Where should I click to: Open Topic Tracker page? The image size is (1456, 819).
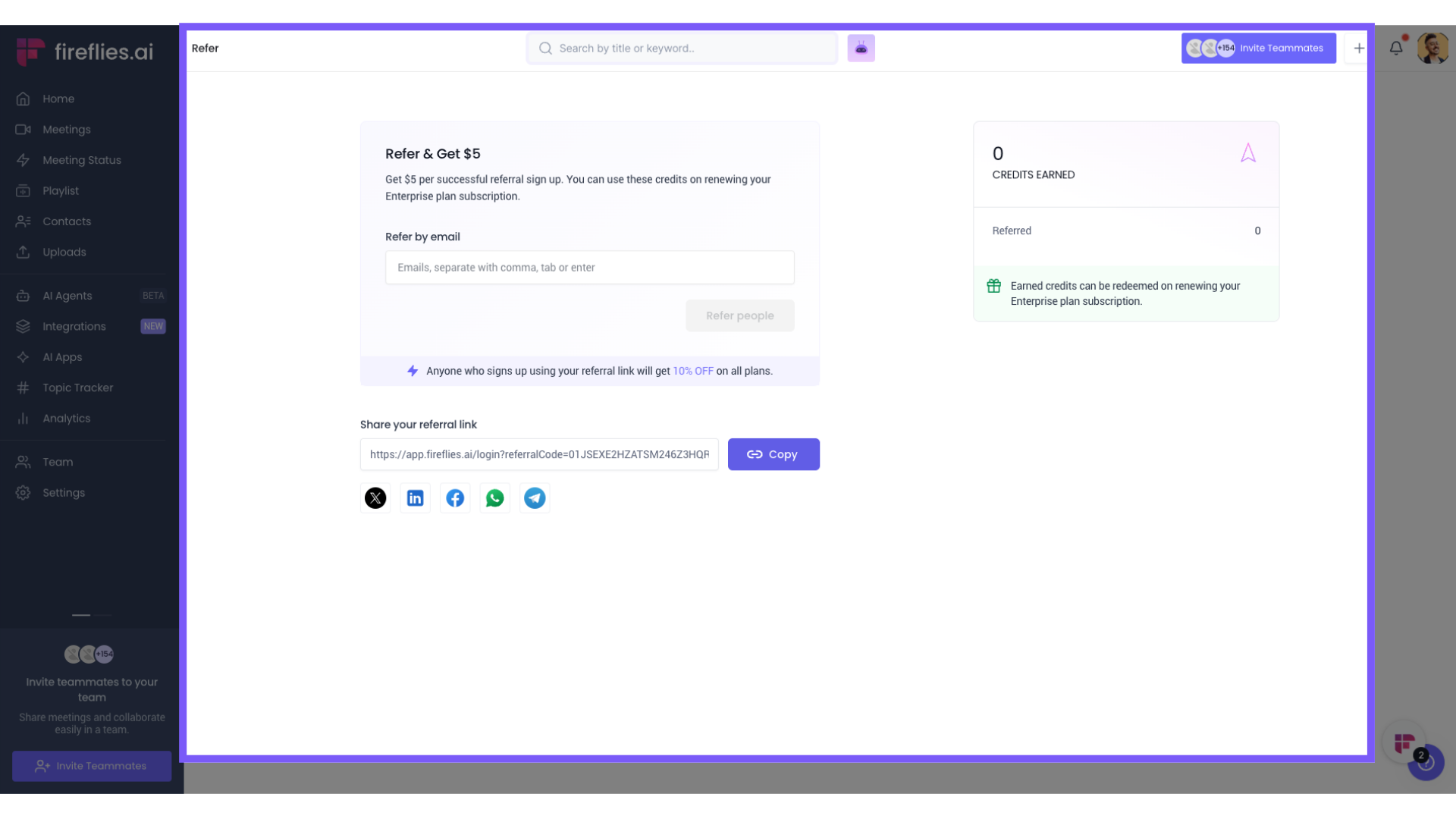(x=77, y=388)
